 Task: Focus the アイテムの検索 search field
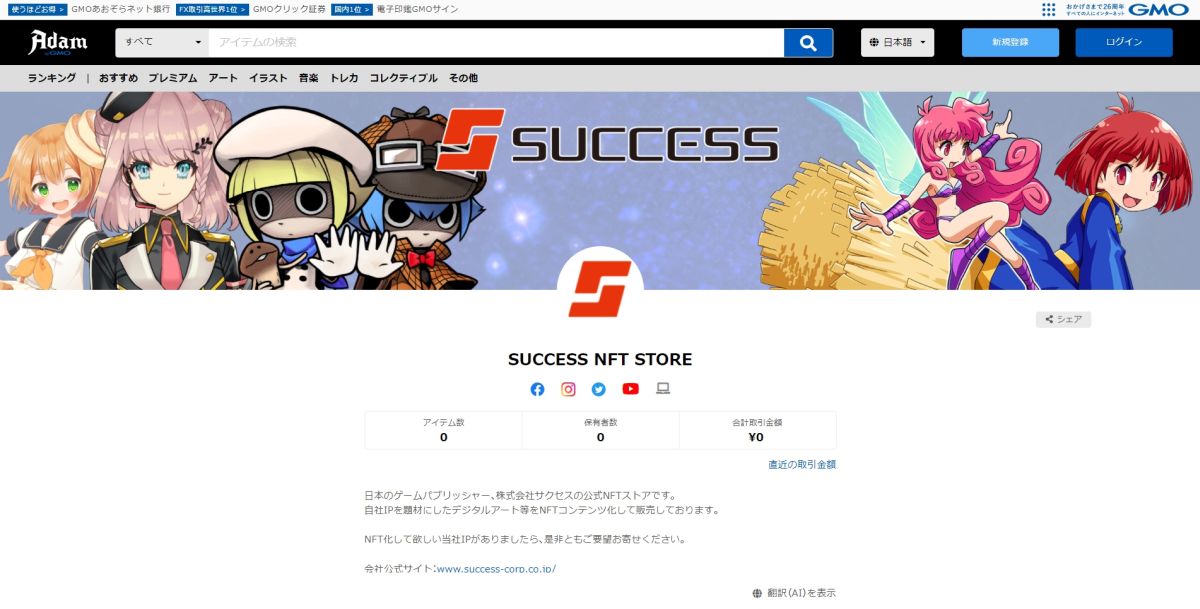(x=496, y=43)
